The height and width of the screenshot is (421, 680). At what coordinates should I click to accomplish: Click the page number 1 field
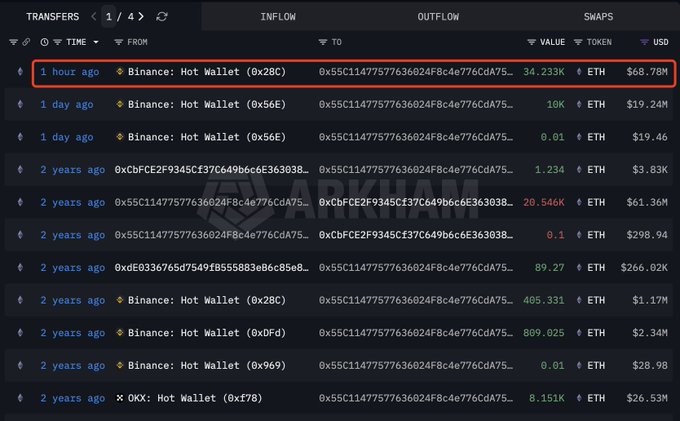point(108,16)
